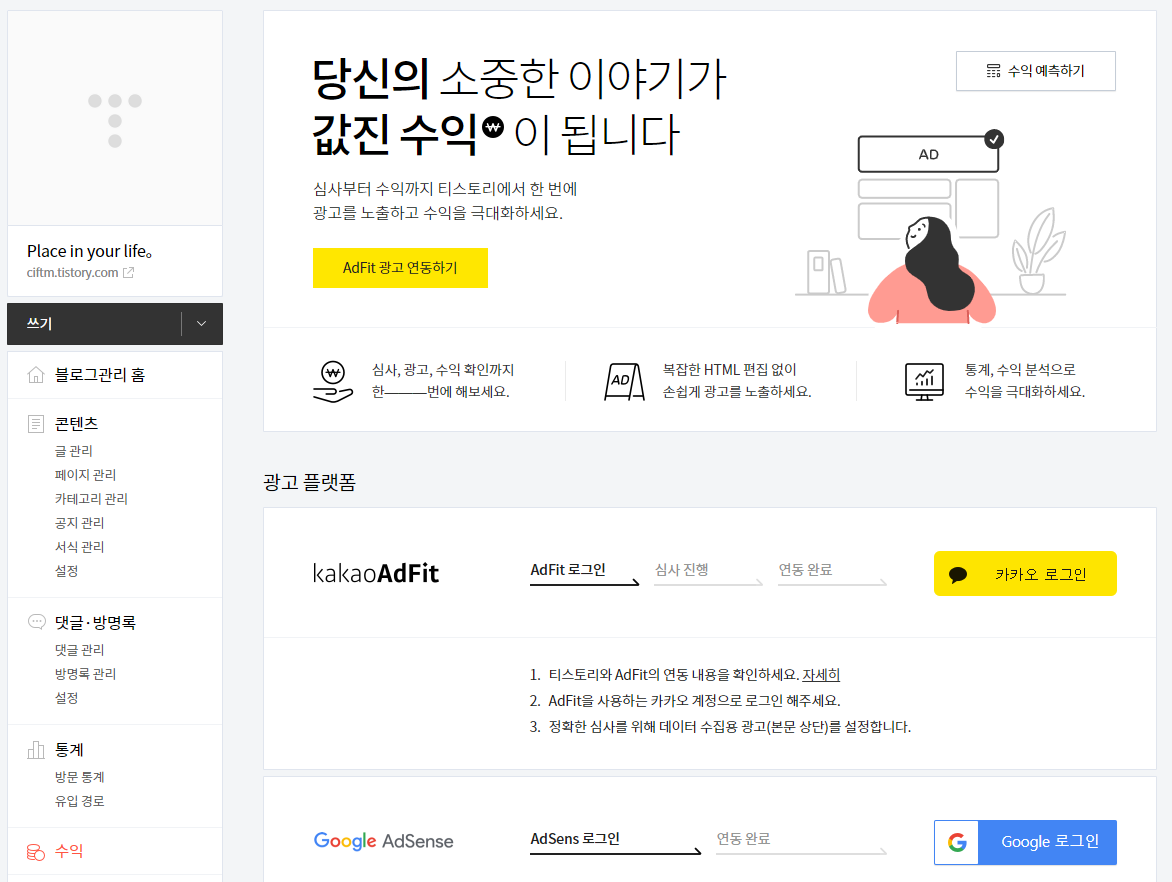Go to 블로그관리 홈
This screenshot has width=1172, height=882.
[99, 375]
